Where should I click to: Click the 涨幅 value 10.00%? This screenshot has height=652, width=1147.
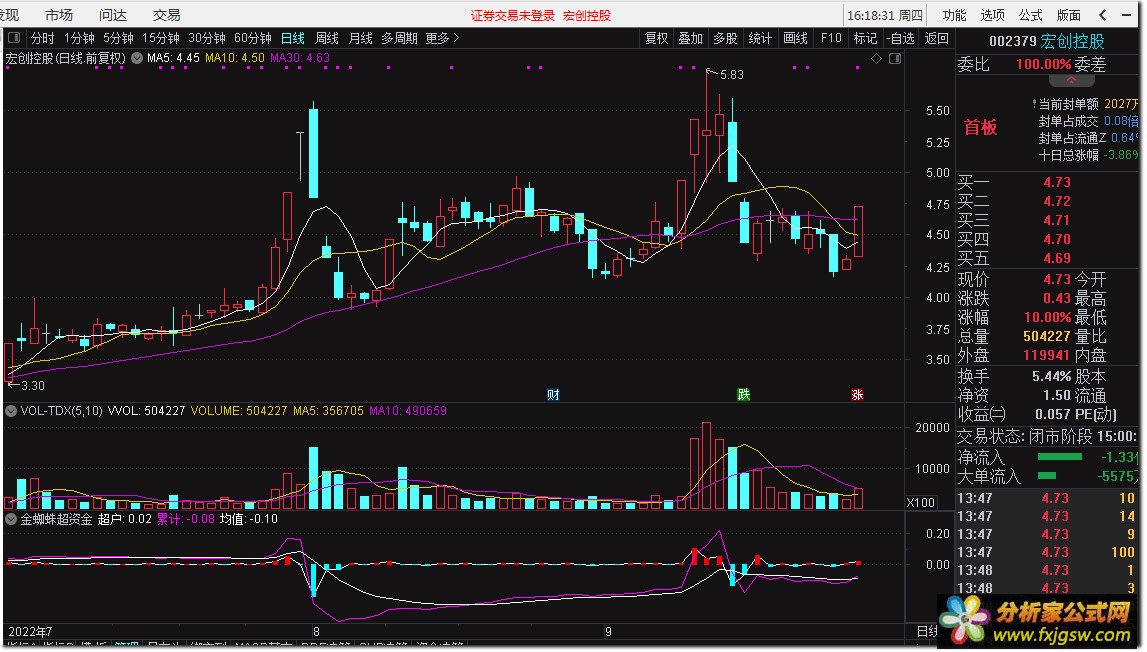click(x=1048, y=317)
